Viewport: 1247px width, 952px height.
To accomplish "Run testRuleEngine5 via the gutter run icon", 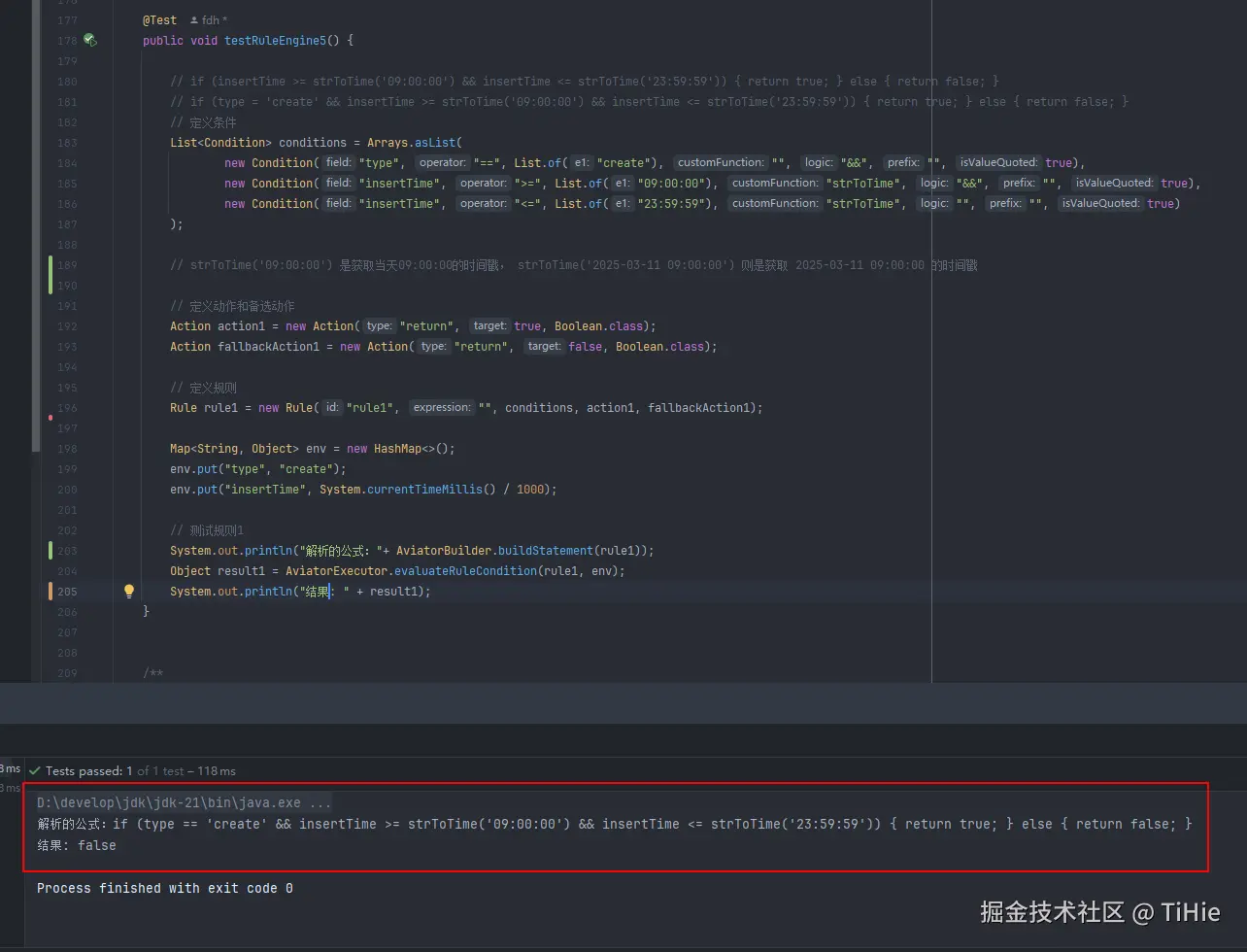I will (89, 40).
